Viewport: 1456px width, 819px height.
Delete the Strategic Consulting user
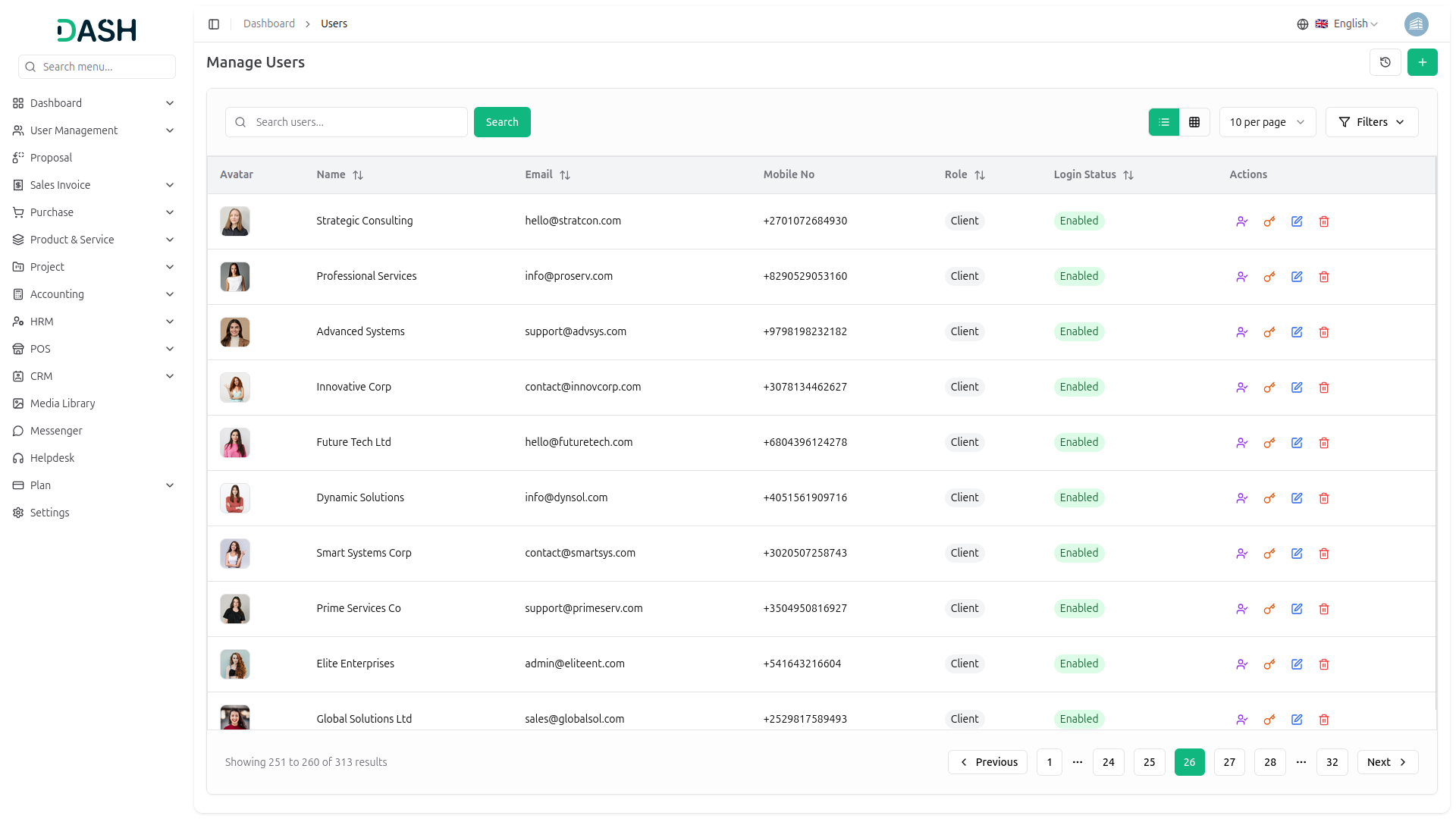tap(1324, 221)
